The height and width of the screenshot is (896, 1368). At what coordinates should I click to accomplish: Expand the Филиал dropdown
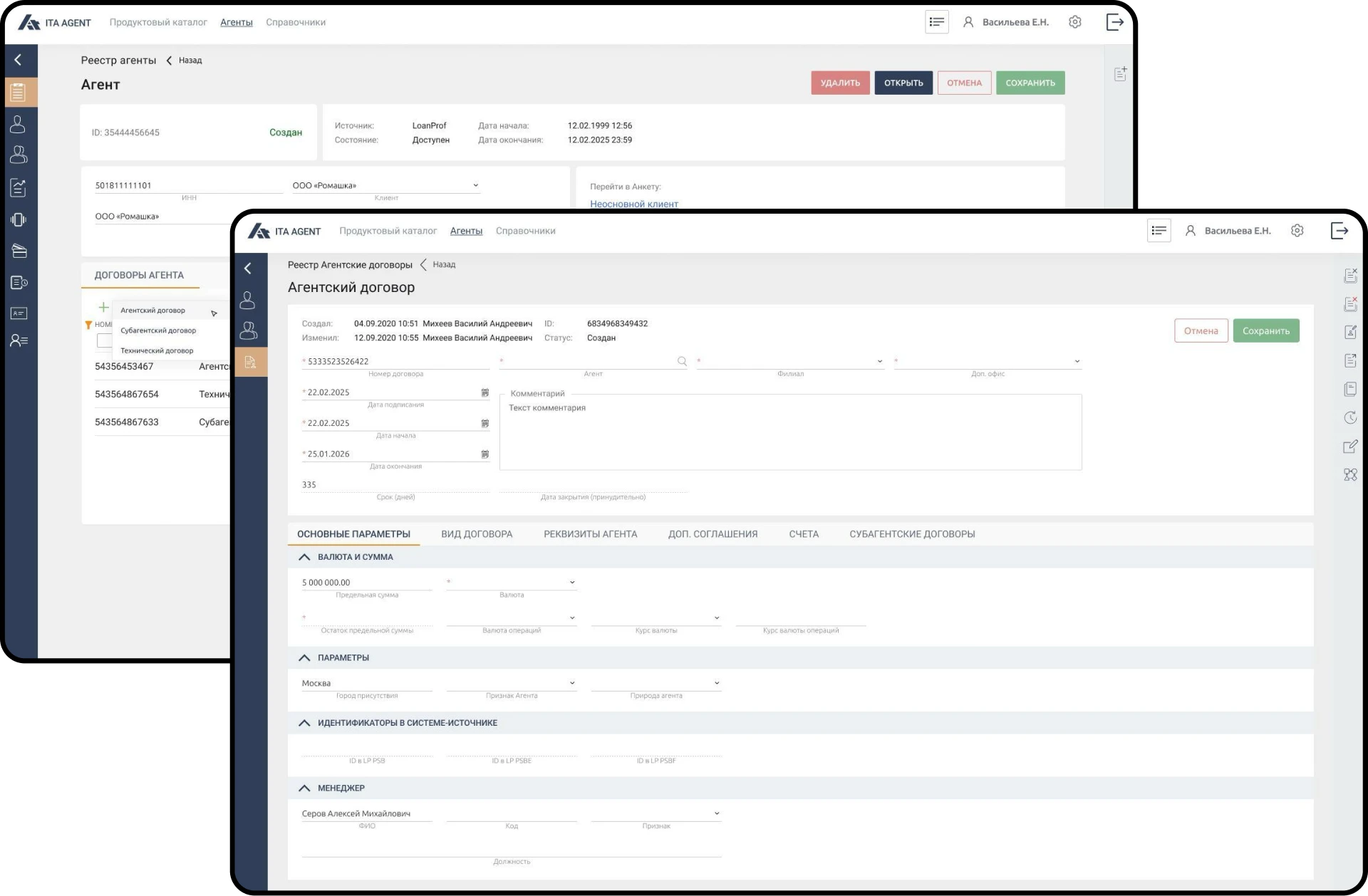coord(790,361)
